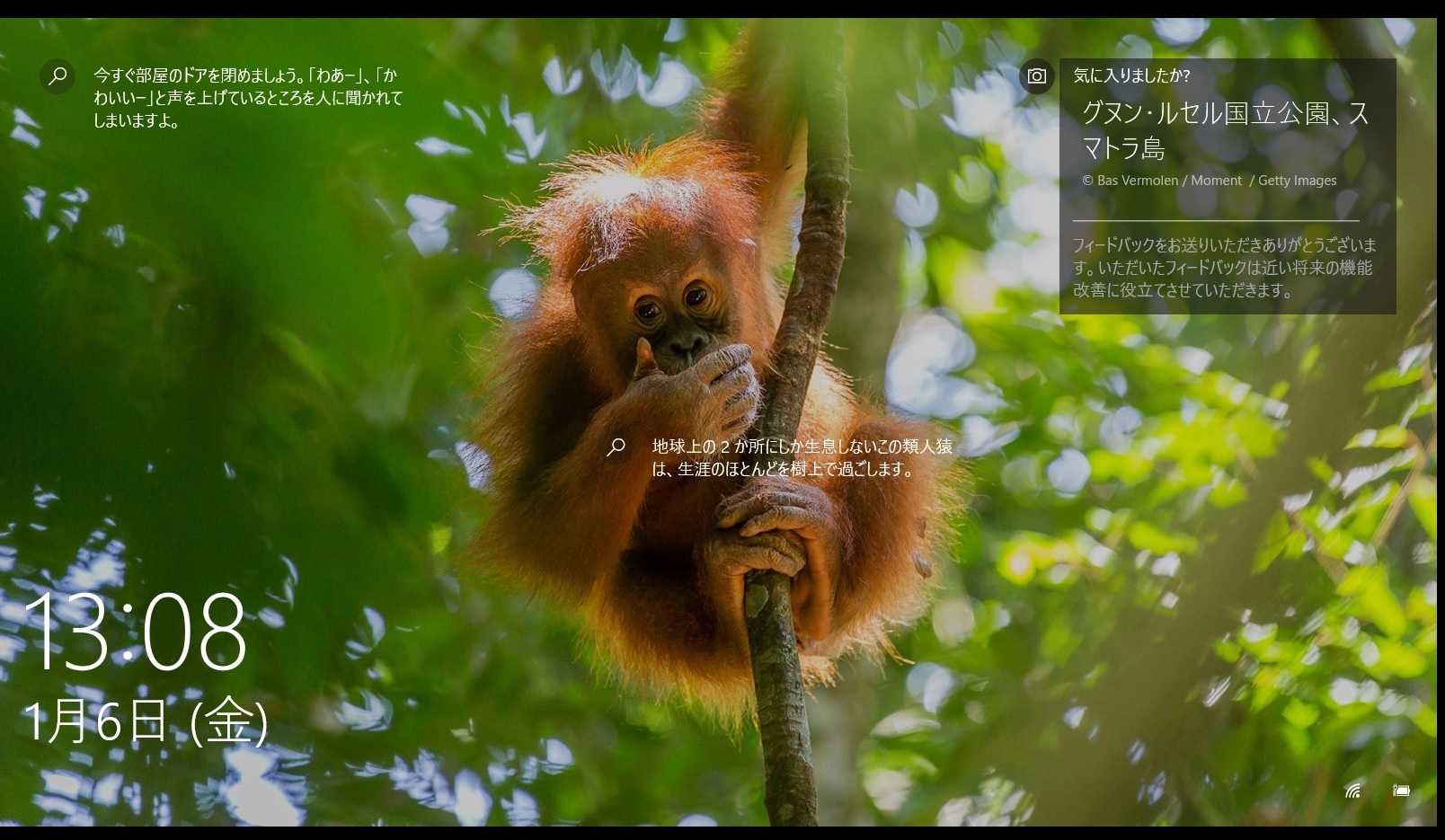Click the camera icon next to 気に入りましたか?
Viewport: 1445px width, 840px height.
1036,76
